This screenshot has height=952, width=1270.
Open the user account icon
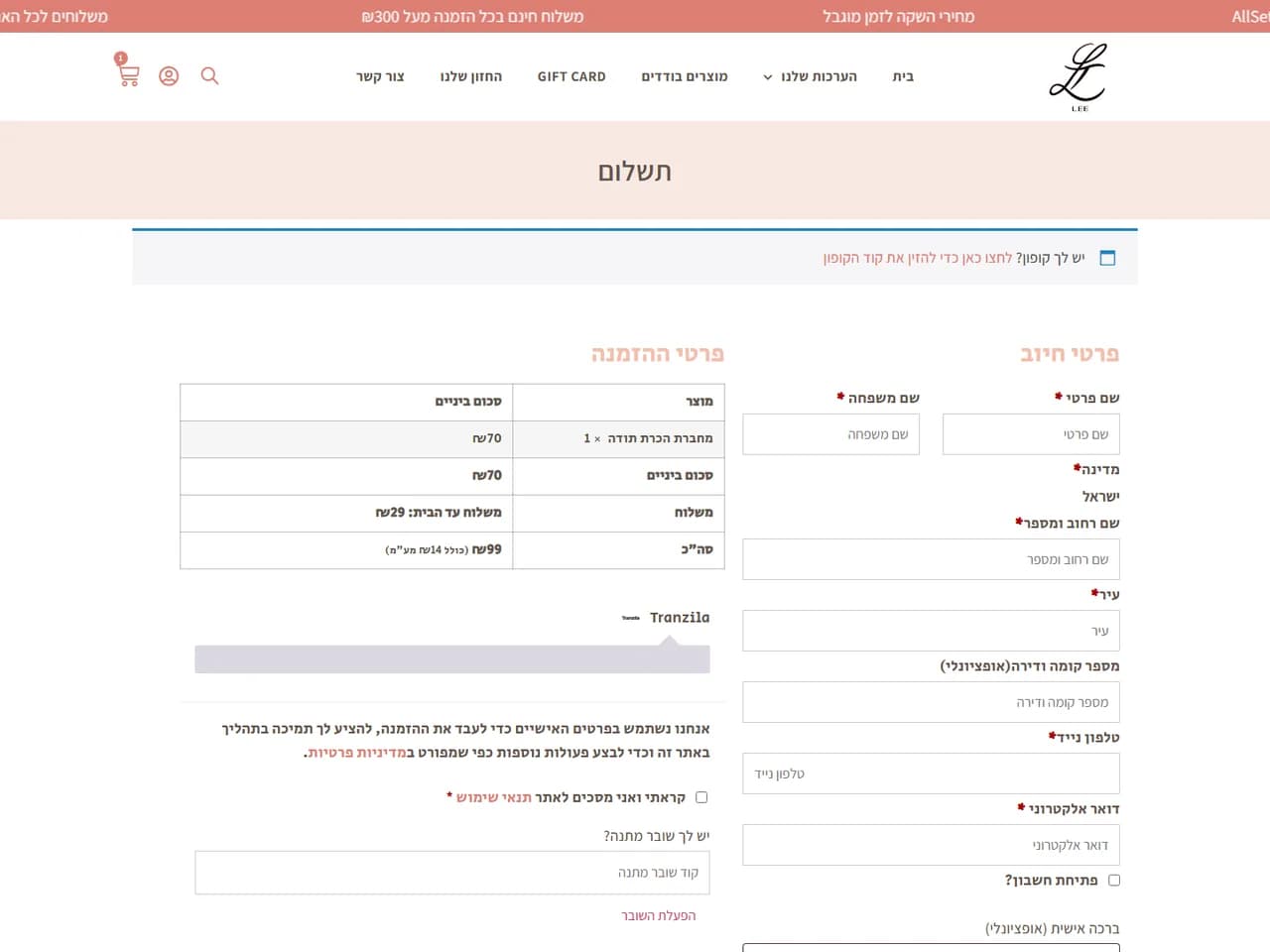coord(169,76)
